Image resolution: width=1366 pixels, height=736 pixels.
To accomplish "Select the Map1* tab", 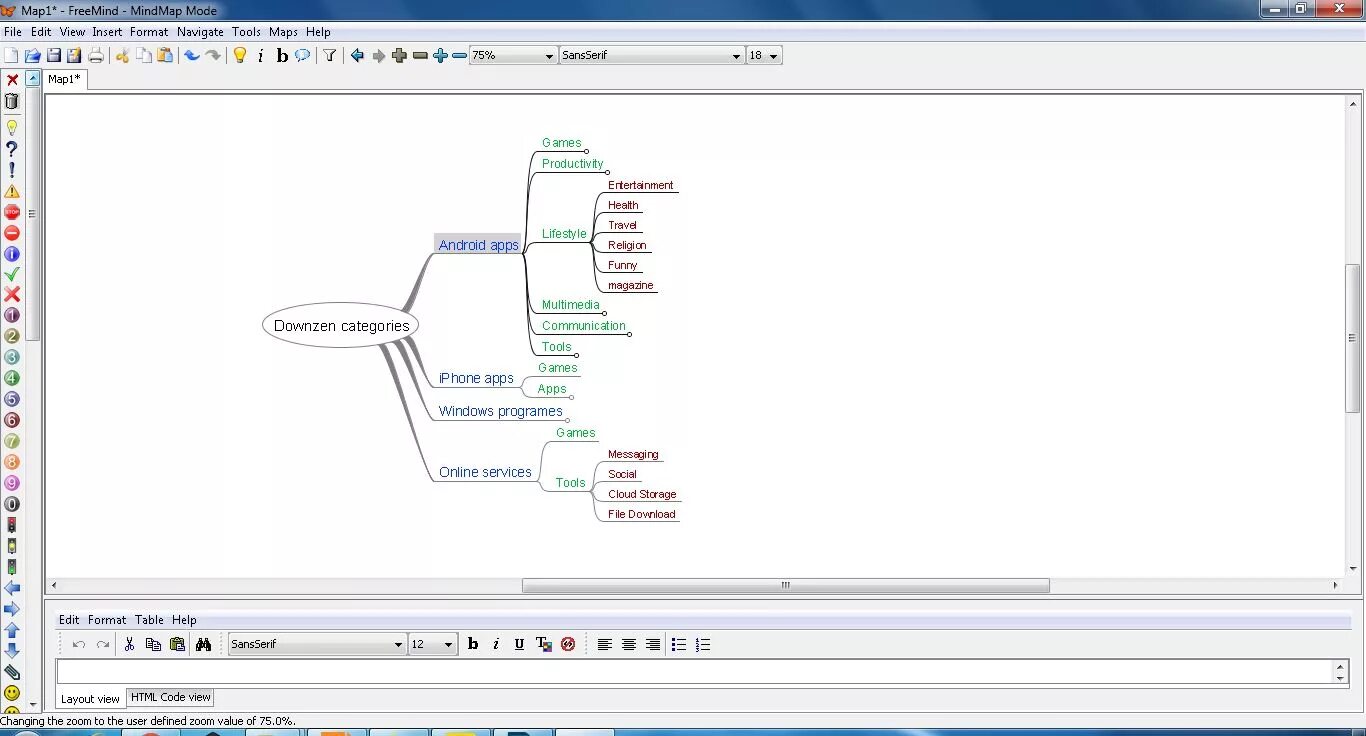I will (65, 79).
